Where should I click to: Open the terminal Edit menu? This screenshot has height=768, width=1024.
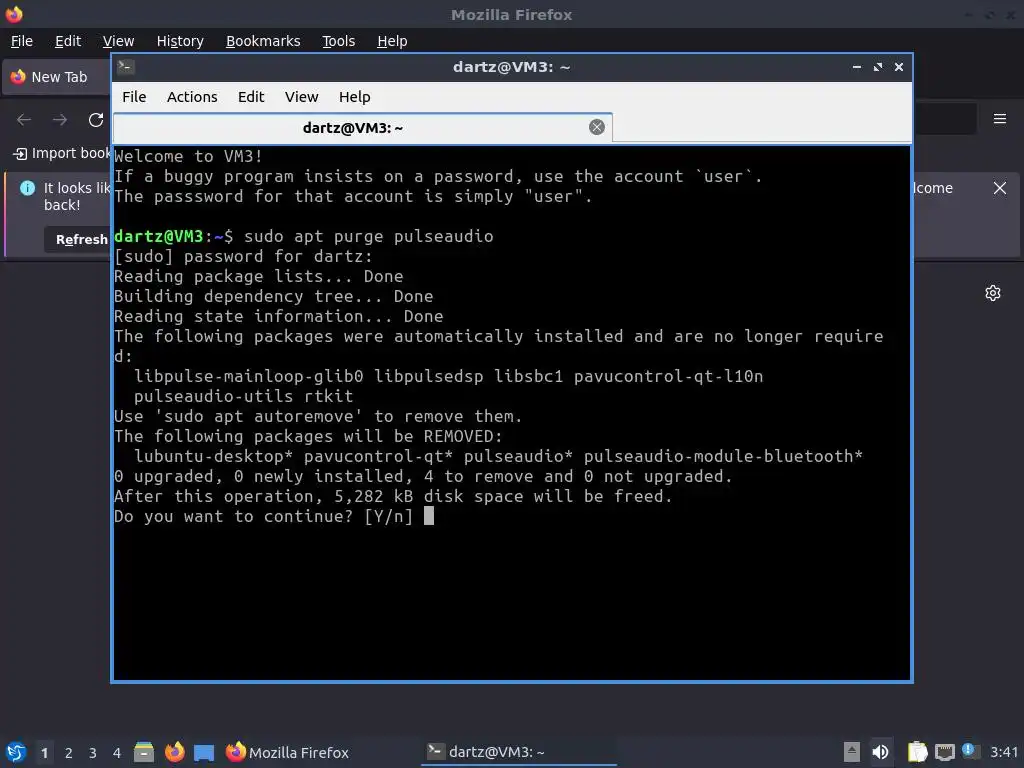251,97
